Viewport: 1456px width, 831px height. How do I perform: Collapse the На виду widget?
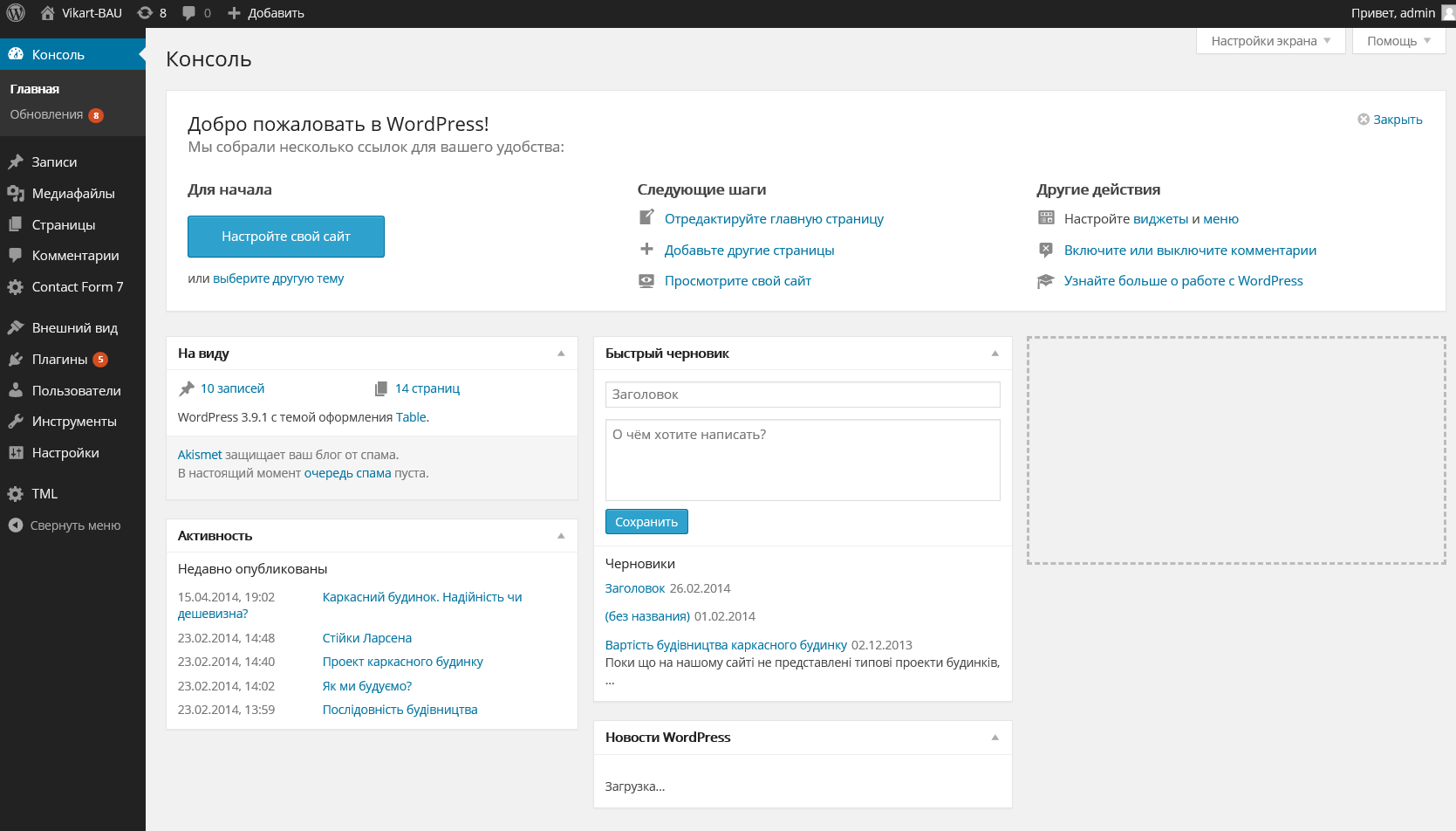tap(561, 354)
